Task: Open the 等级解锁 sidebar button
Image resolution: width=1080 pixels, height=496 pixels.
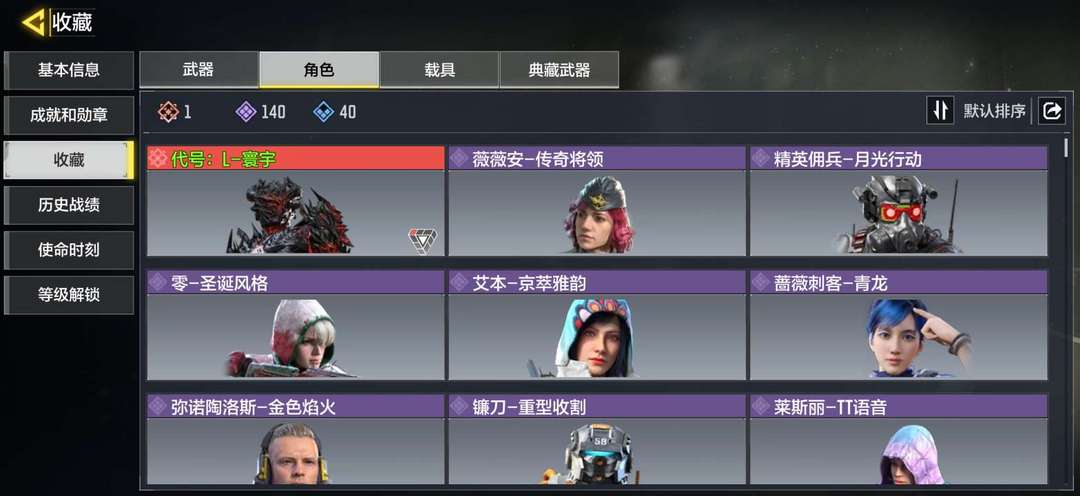Action: (x=69, y=295)
